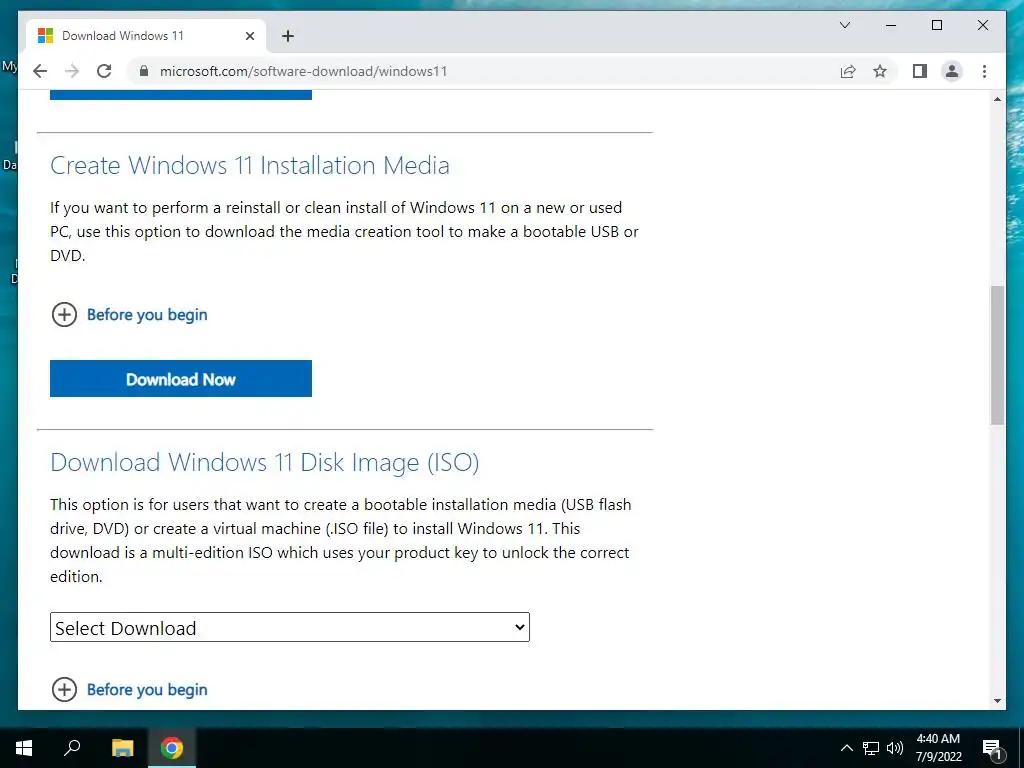1024x768 pixels.
Task: Open network status tray icon
Action: pos(871,748)
